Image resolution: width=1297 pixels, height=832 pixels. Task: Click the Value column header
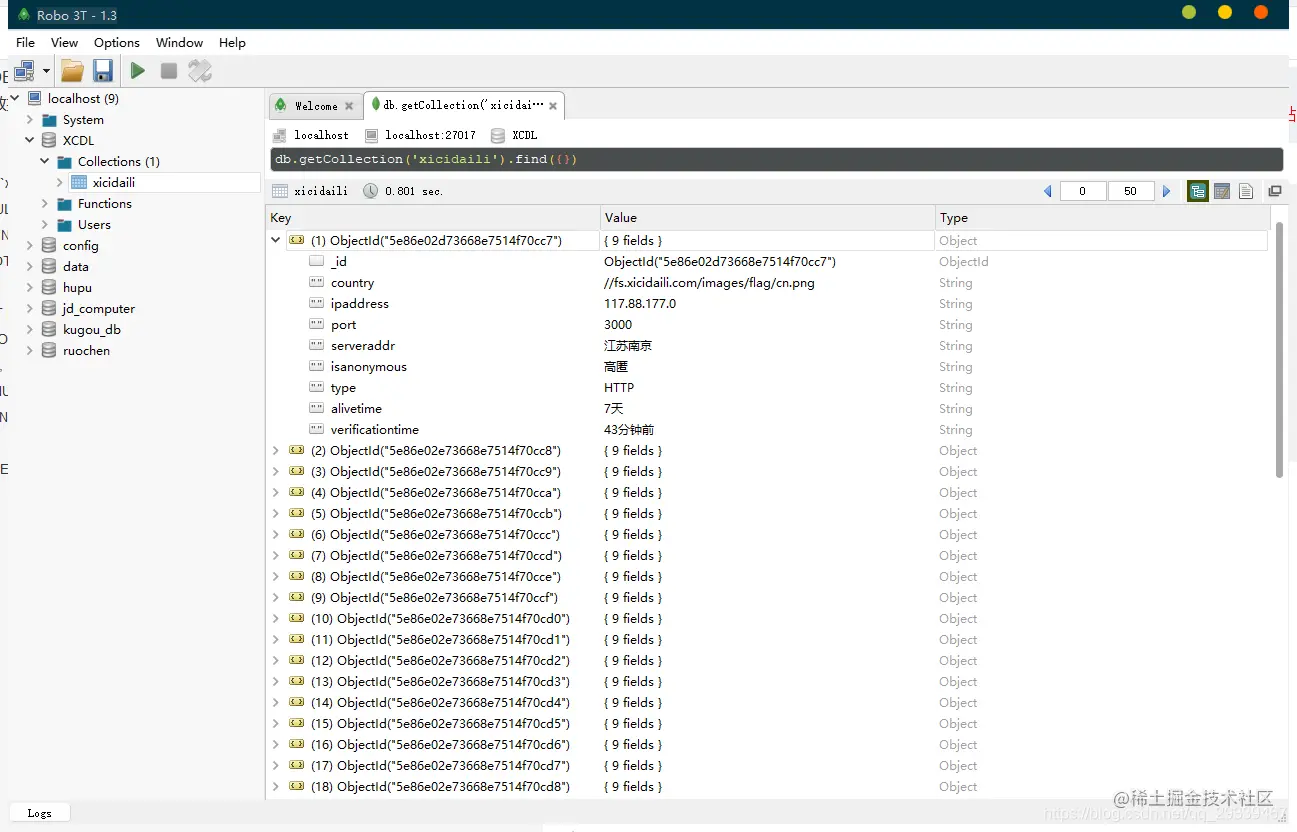coord(767,217)
